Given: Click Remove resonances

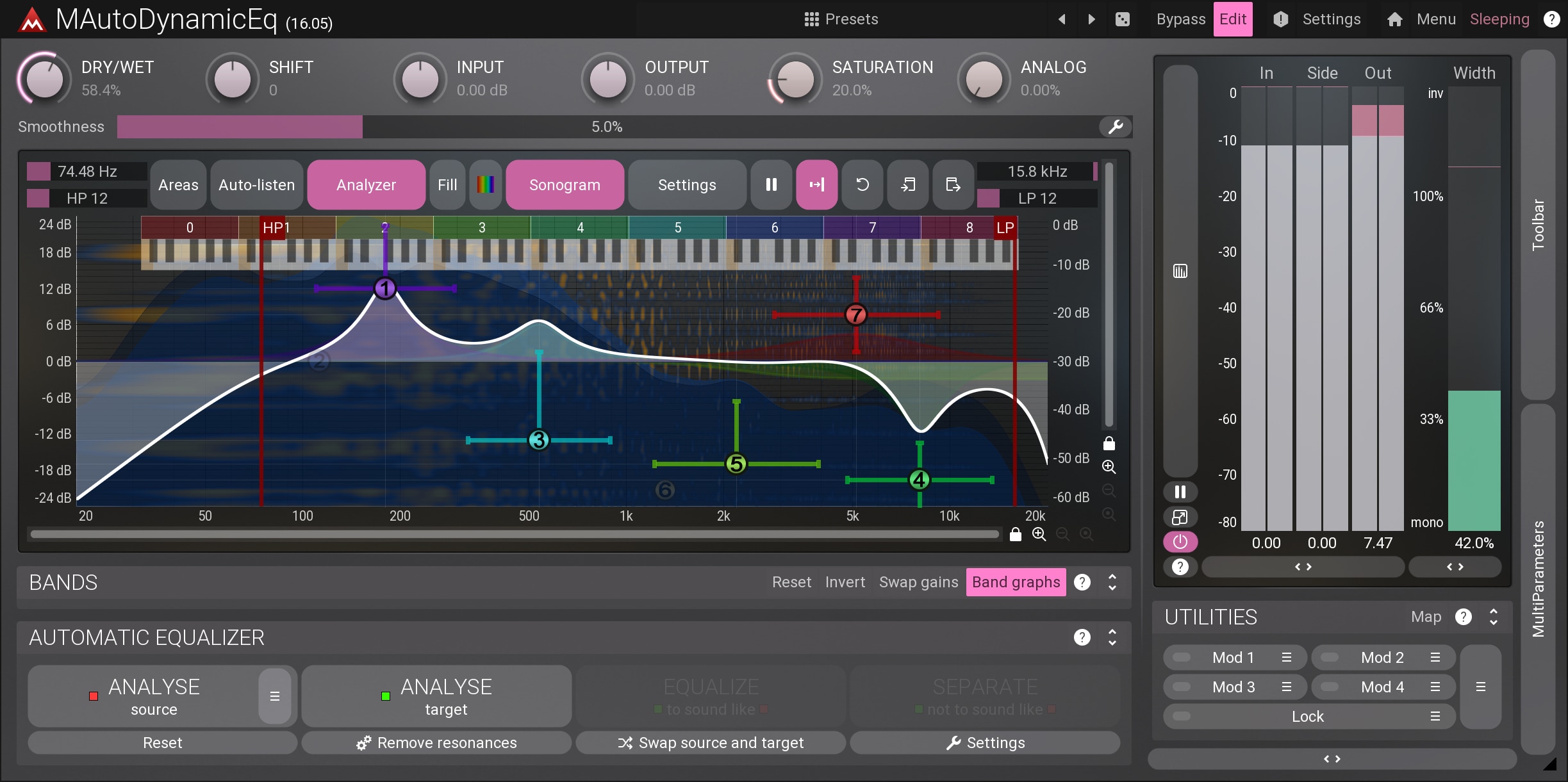Looking at the screenshot, I should [x=437, y=743].
